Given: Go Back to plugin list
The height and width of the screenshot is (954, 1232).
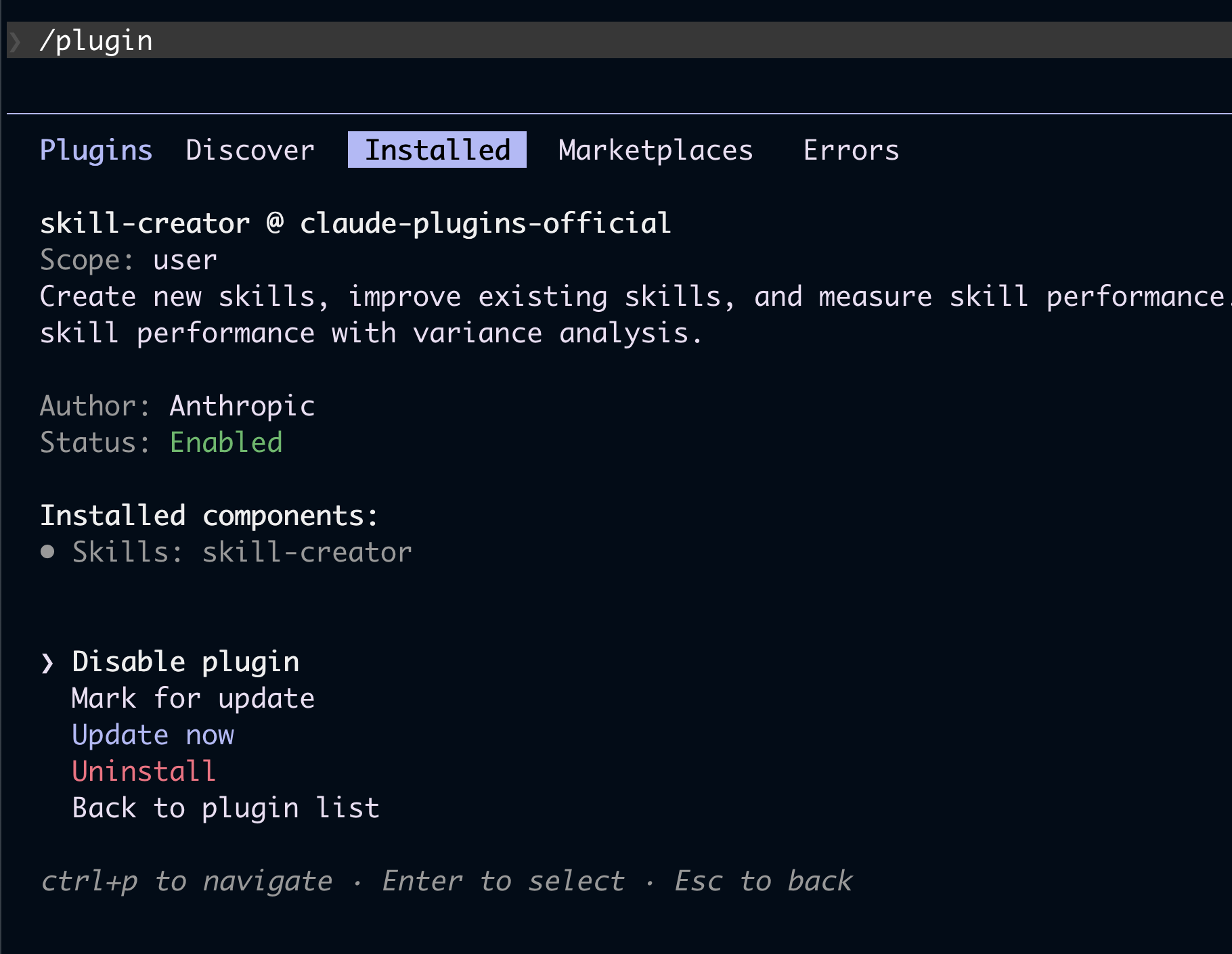Looking at the screenshot, I should [225, 808].
